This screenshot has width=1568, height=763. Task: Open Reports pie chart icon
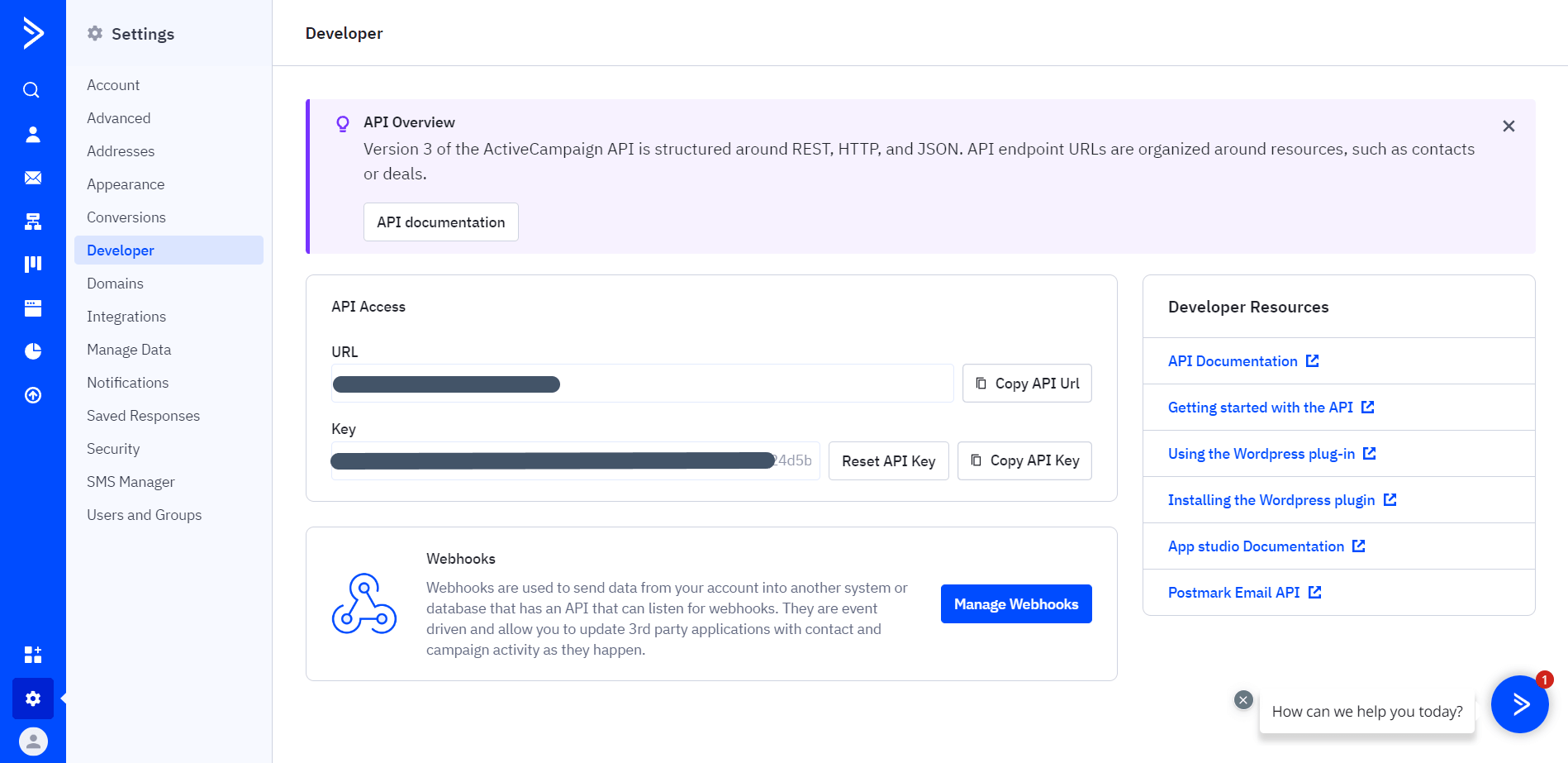32,351
